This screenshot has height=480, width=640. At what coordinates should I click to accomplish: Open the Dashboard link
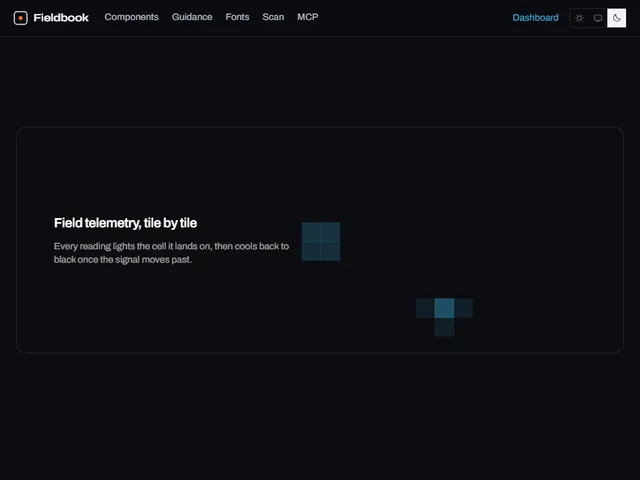click(535, 18)
